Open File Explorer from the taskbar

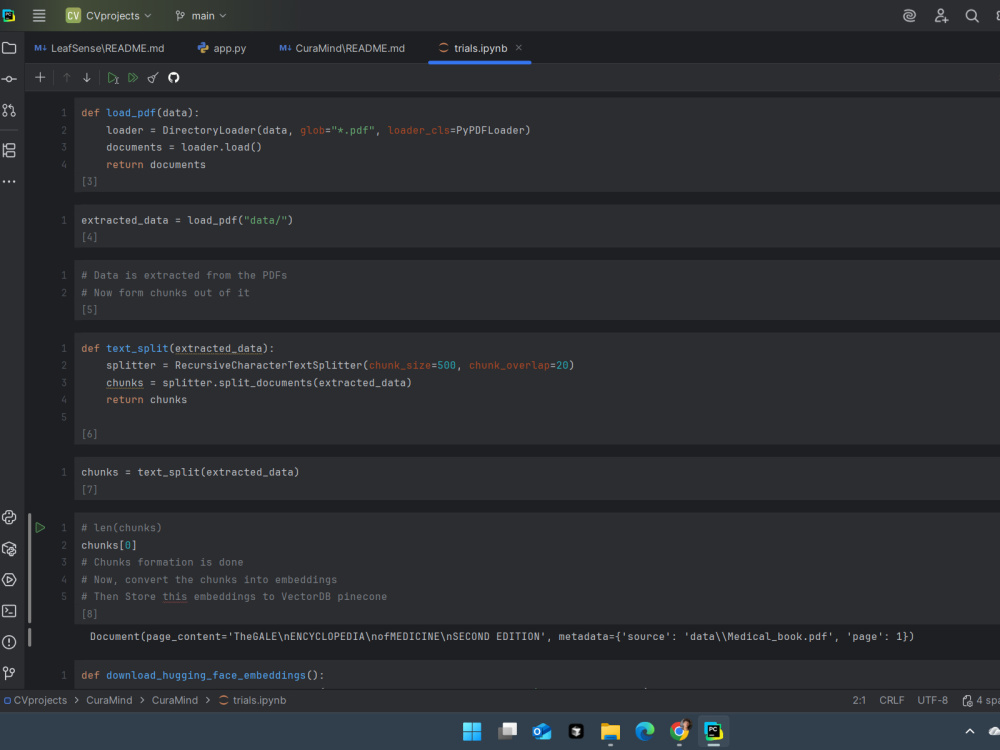610,732
